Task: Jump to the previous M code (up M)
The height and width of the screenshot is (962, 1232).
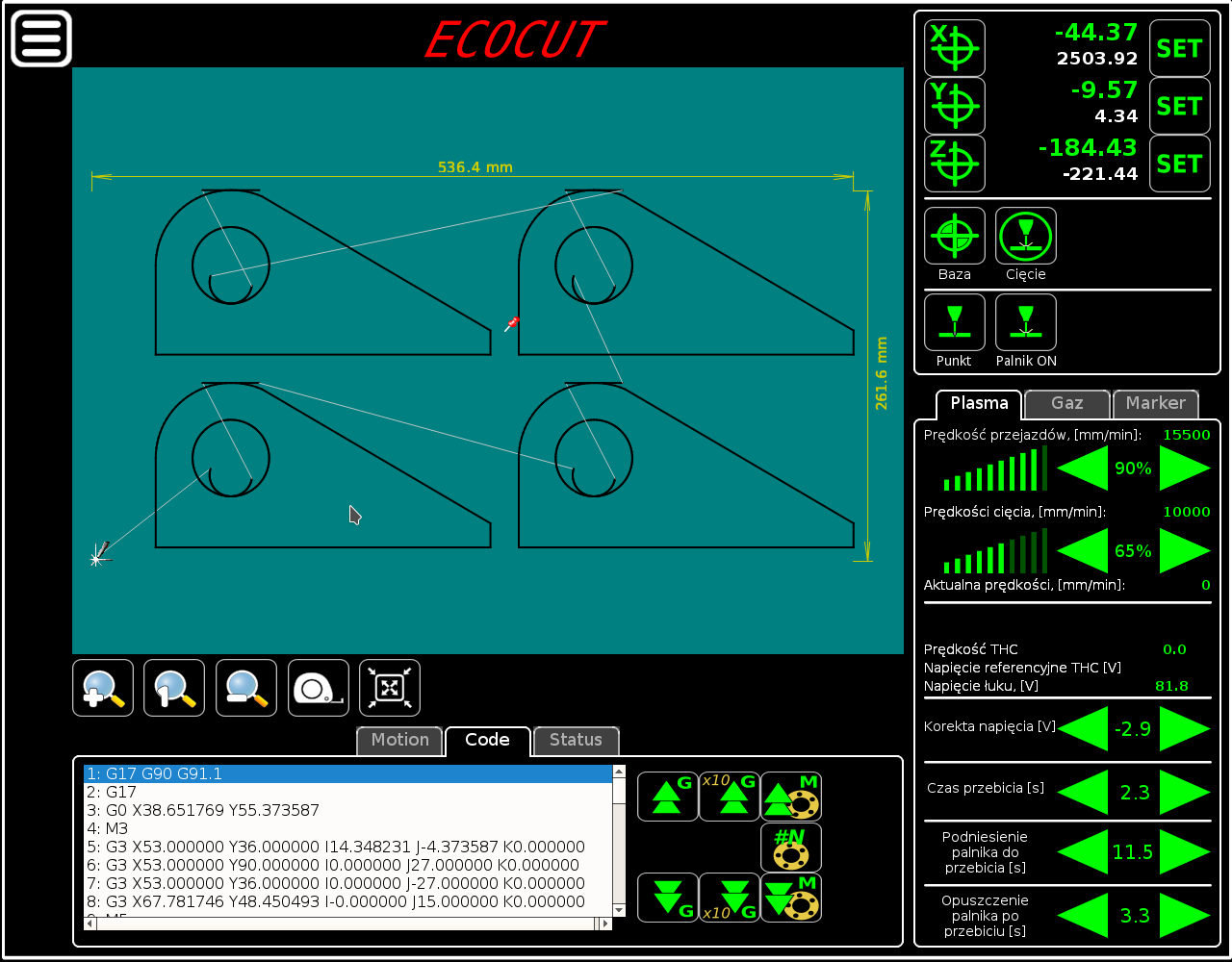Action: (x=791, y=797)
